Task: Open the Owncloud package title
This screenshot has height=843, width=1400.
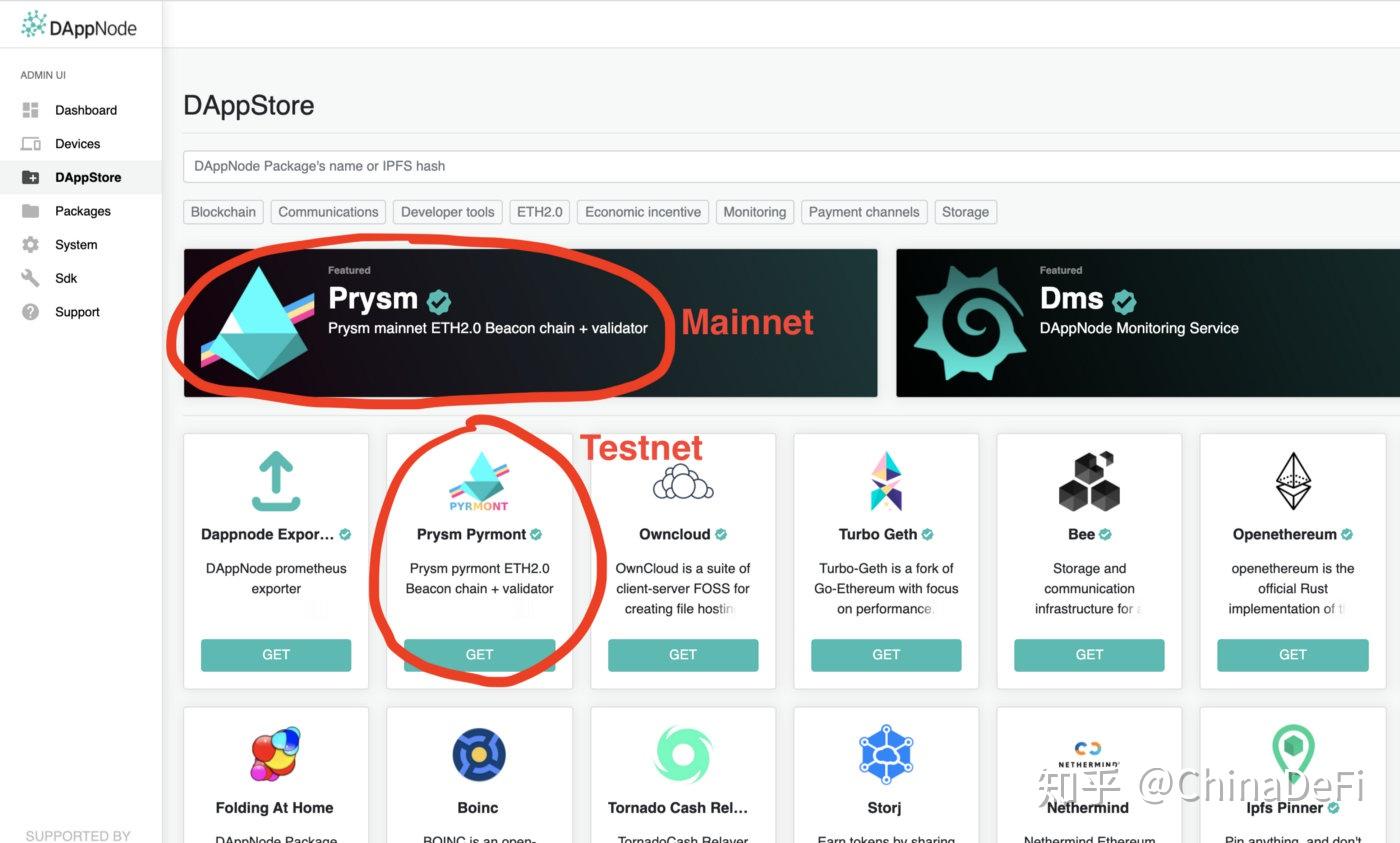Action: [x=675, y=534]
